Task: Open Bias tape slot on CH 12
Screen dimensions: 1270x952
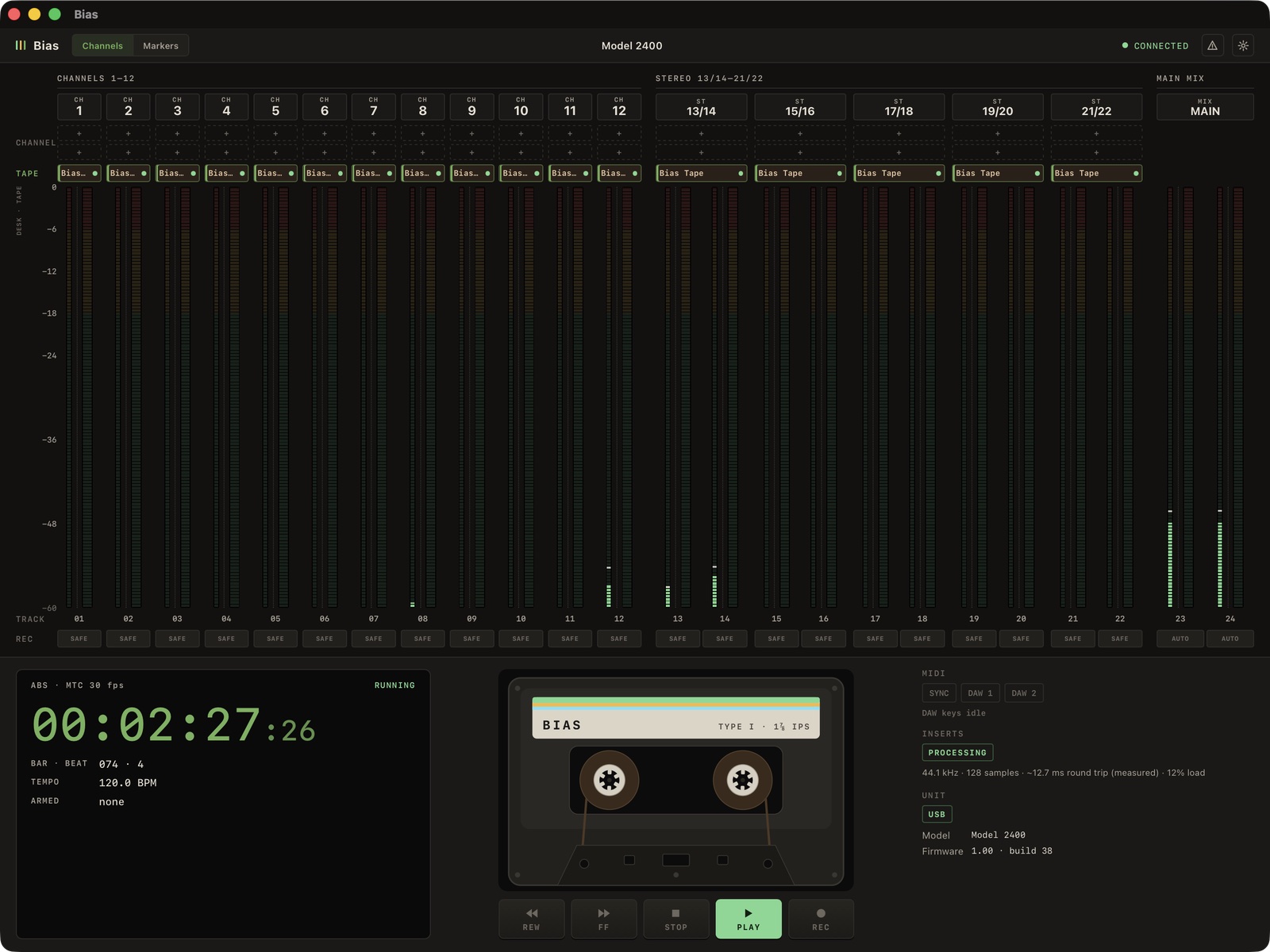Action: point(619,173)
